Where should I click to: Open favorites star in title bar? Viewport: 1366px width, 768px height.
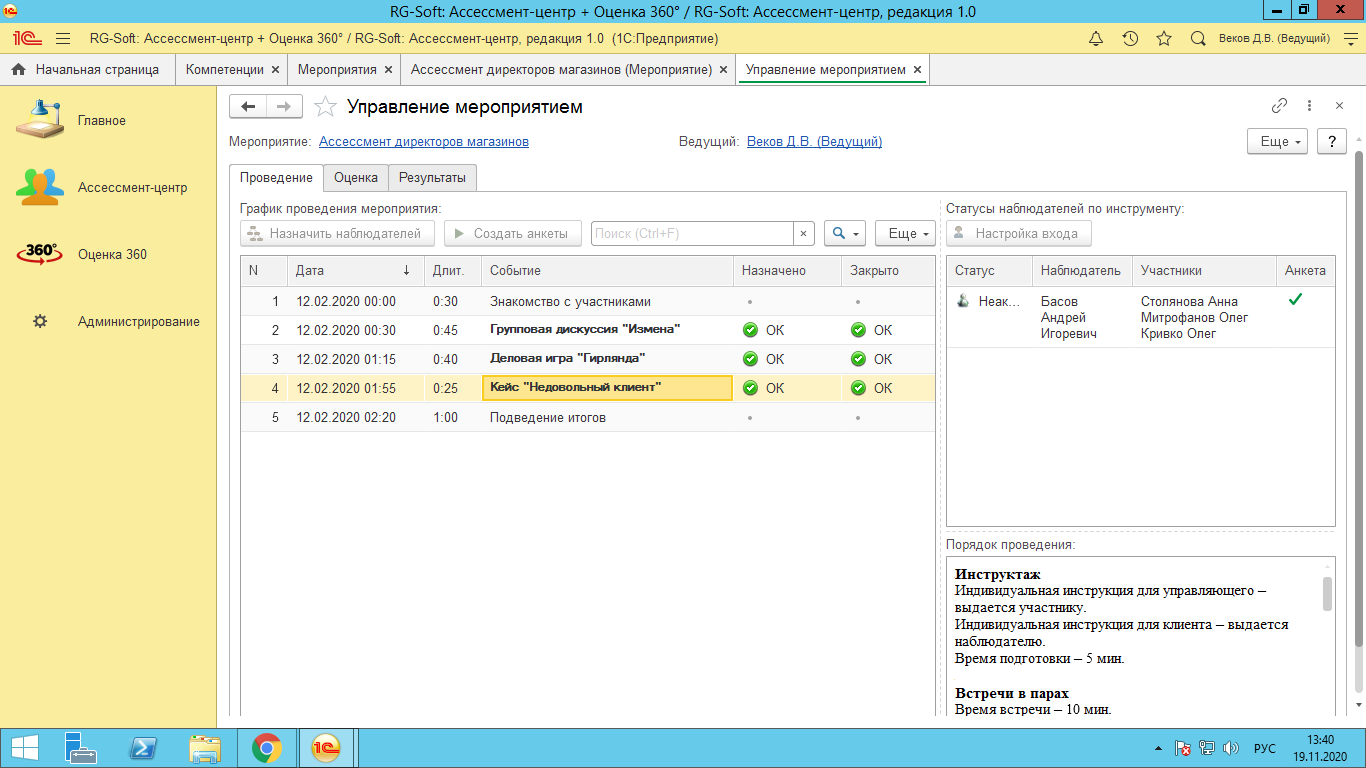(1164, 38)
